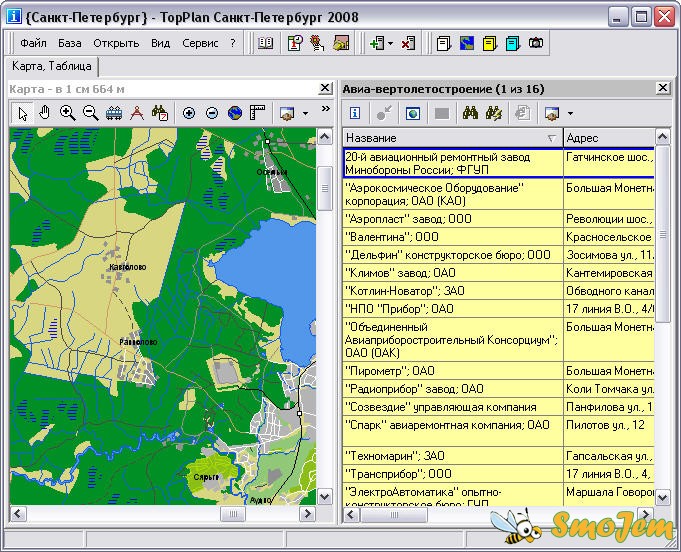Select the zoom in magnifier tool
Image resolution: width=681 pixels, height=552 pixels.
click(67, 113)
